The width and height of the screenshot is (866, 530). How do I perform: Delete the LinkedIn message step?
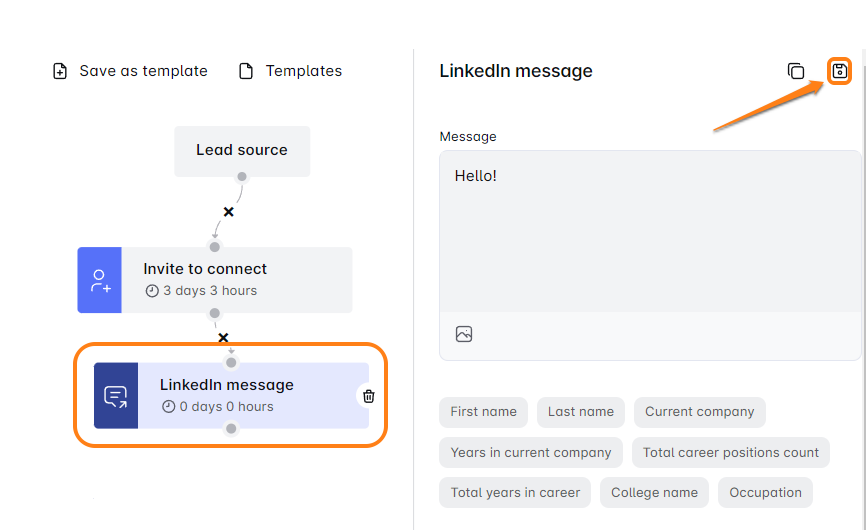click(368, 396)
